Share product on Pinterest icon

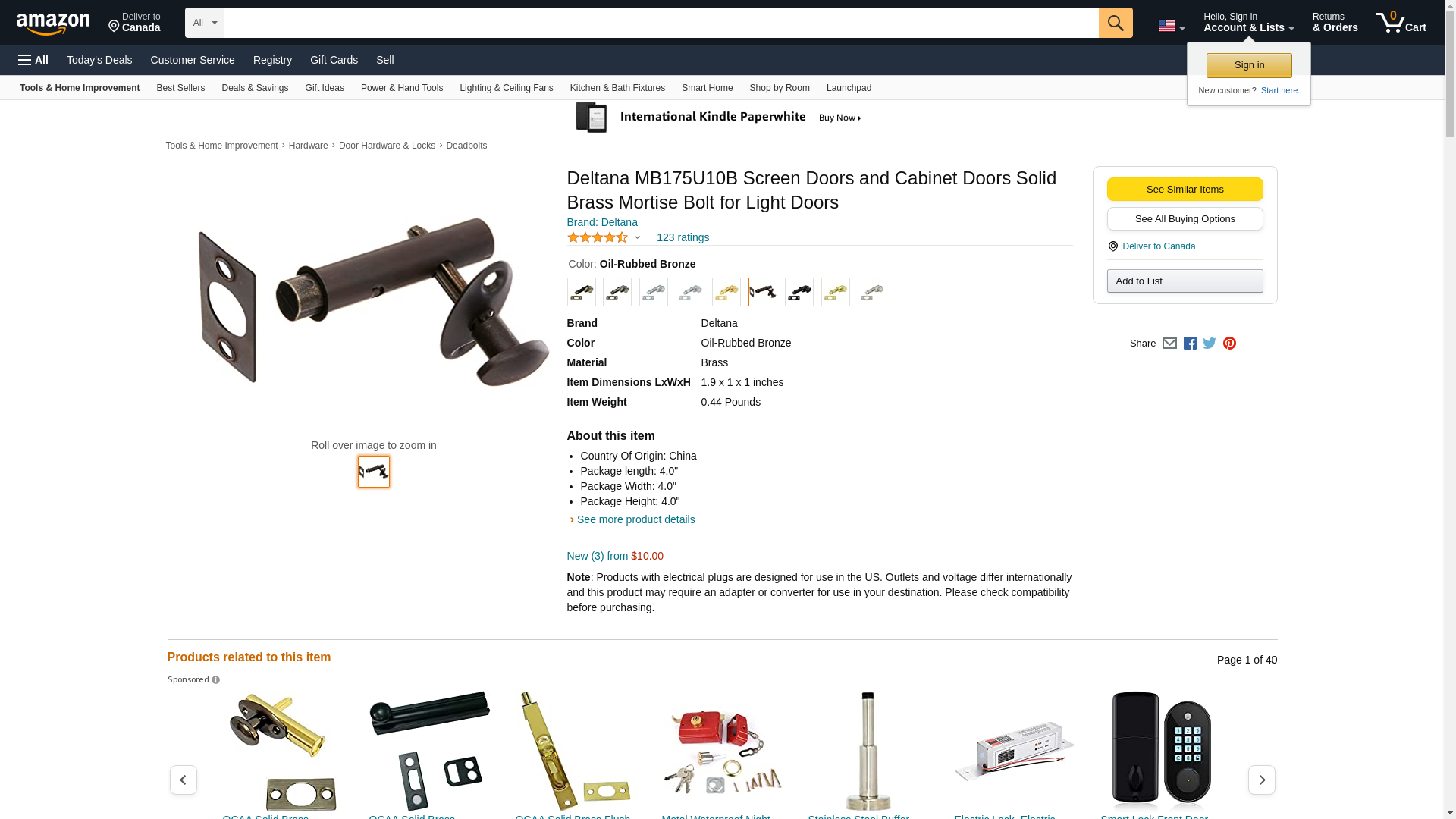1229,344
